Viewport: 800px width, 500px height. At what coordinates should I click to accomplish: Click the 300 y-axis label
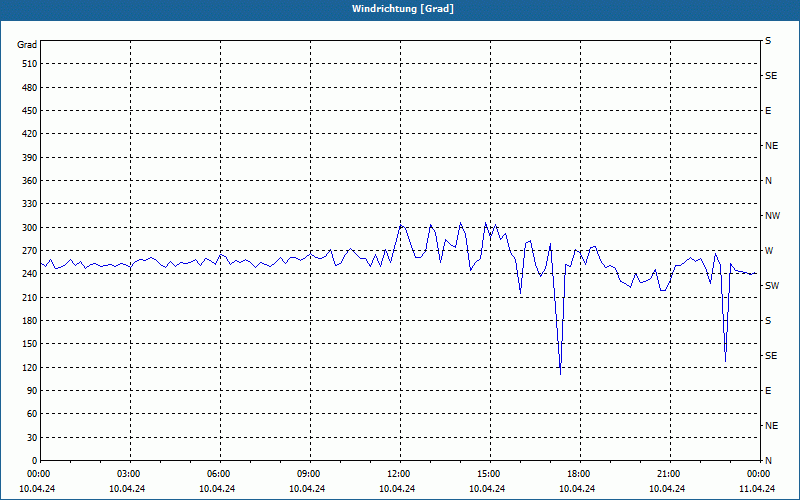(x=30, y=228)
